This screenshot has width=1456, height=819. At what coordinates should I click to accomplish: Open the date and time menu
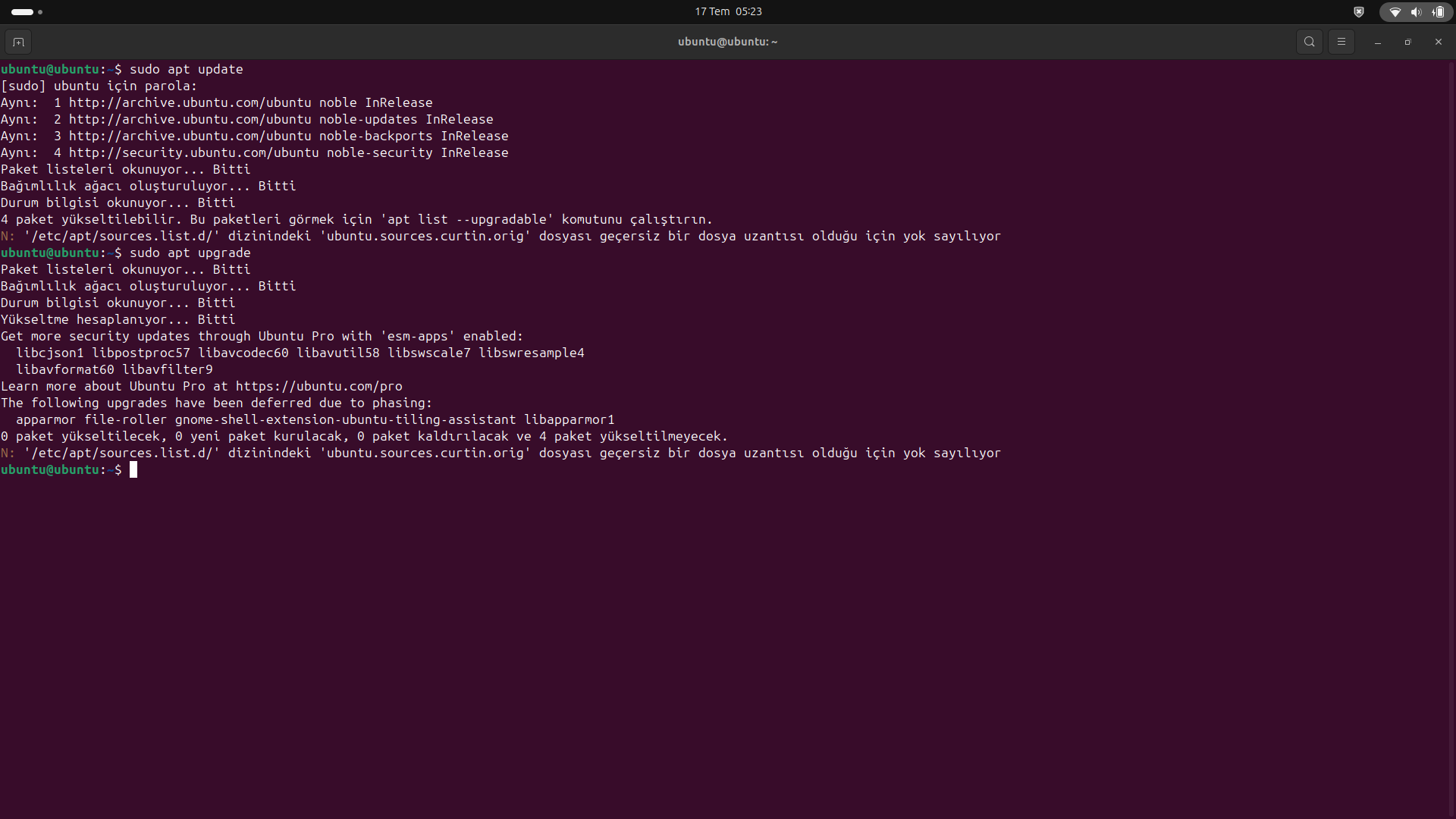728,11
